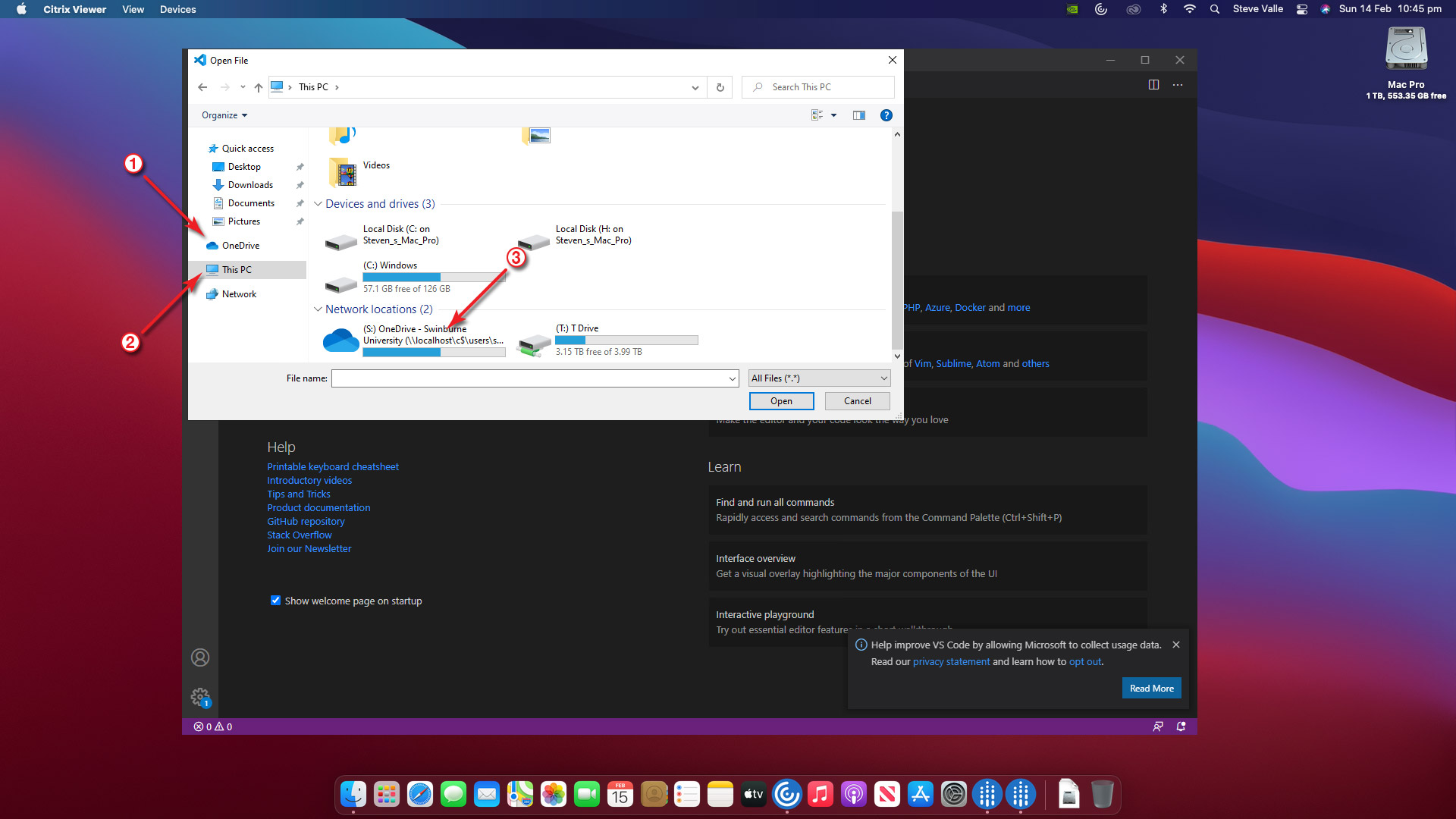This screenshot has height=819, width=1456.
Task: Click the VS Code Manage gear icon
Action: [x=200, y=696]
